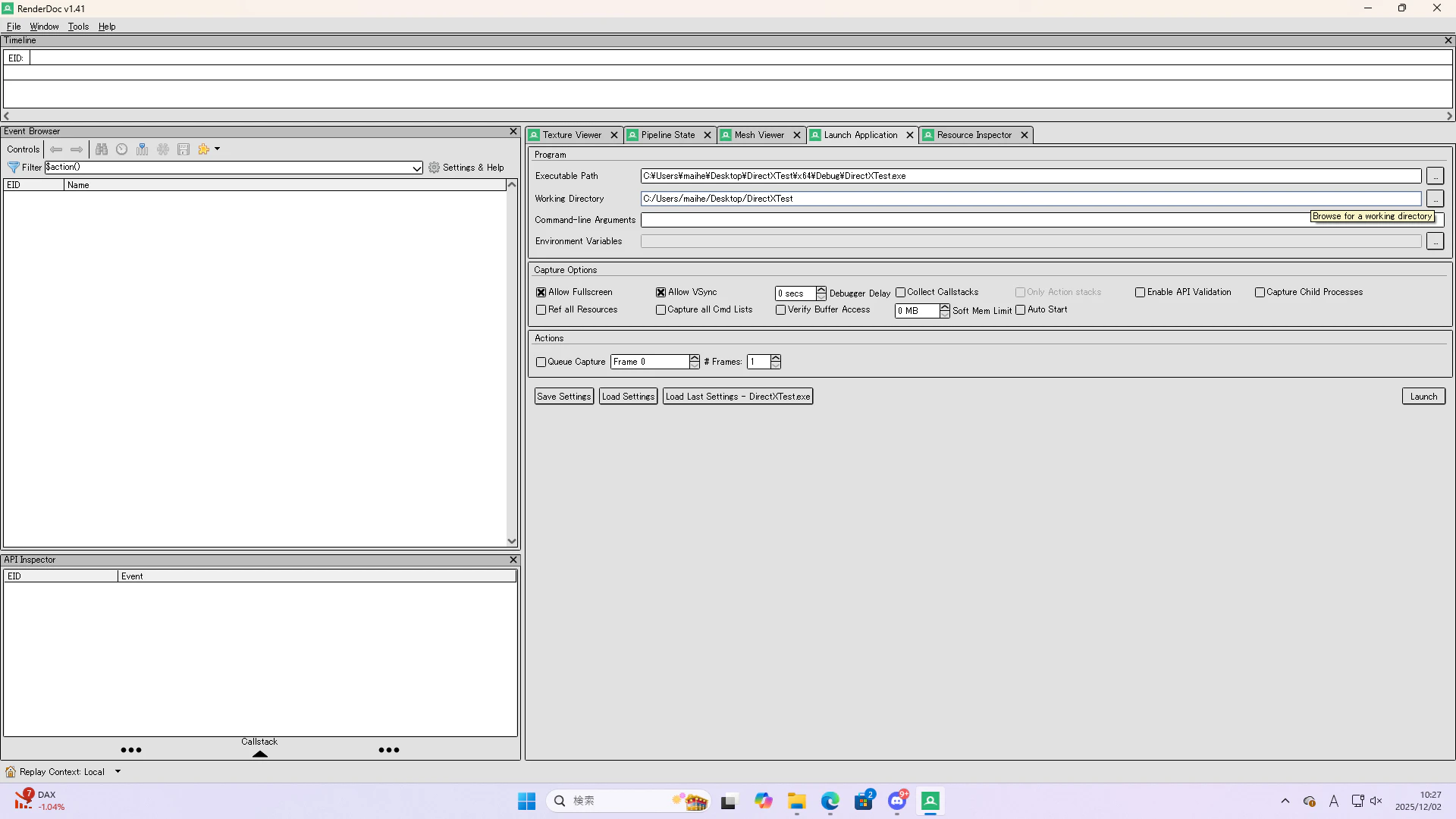Click the binoculars find event icon
The image size is (1456, 819).
102,149
